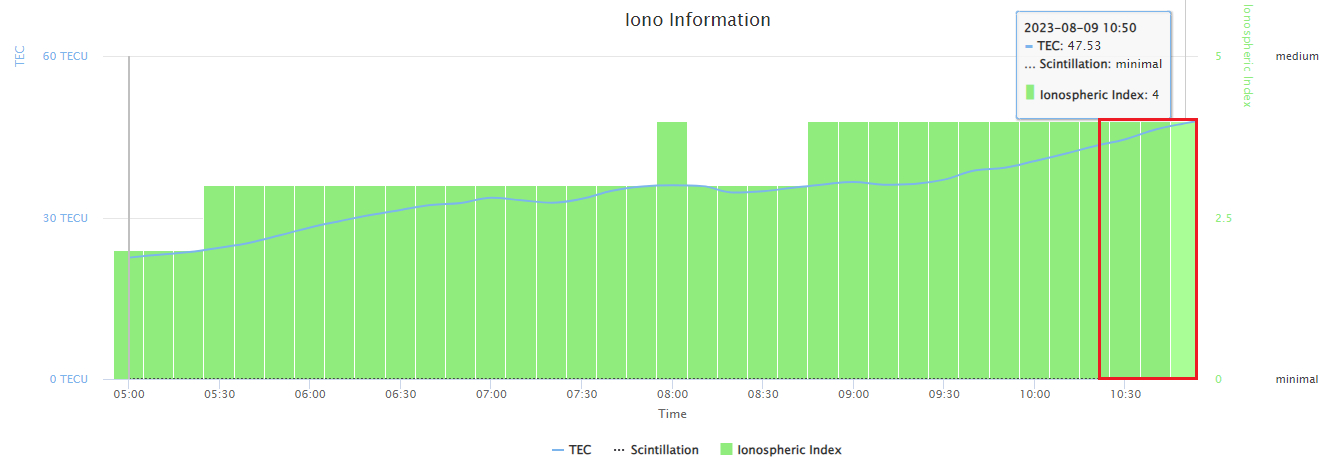1325x468 pixels.
Task: Toggle the Ionospheric Index legend entry
Action: [780, 450]
